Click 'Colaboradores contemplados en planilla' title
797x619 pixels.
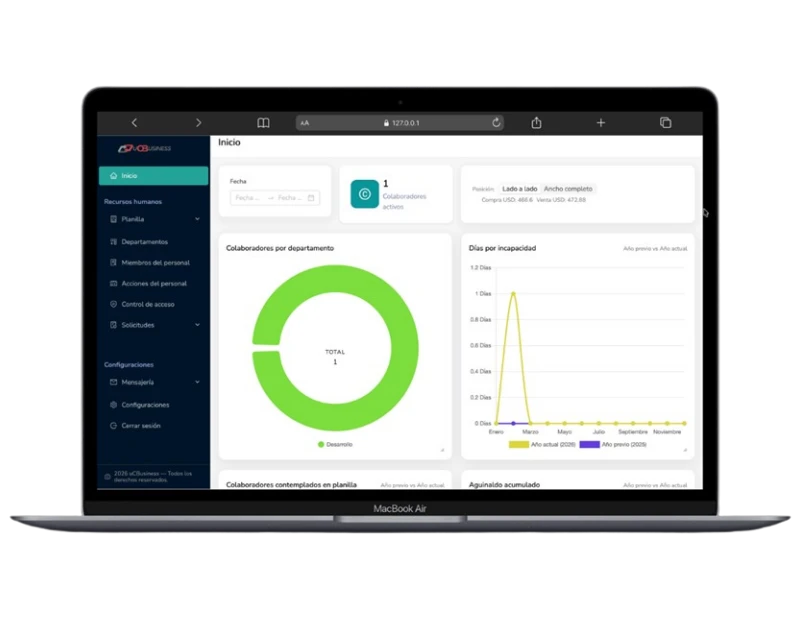[291, 485]
